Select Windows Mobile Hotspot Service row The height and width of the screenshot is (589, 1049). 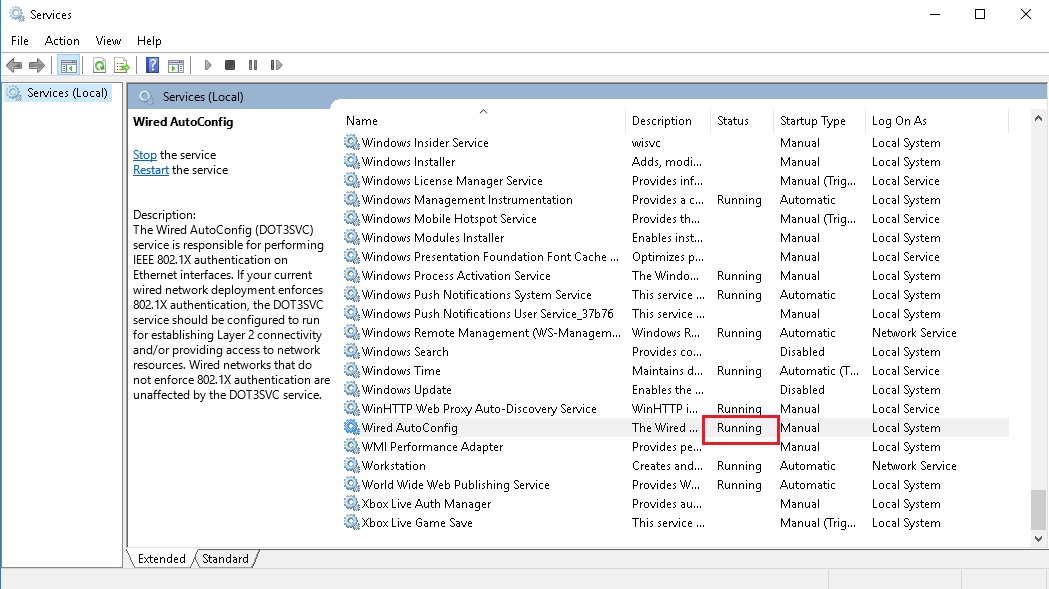676,219
